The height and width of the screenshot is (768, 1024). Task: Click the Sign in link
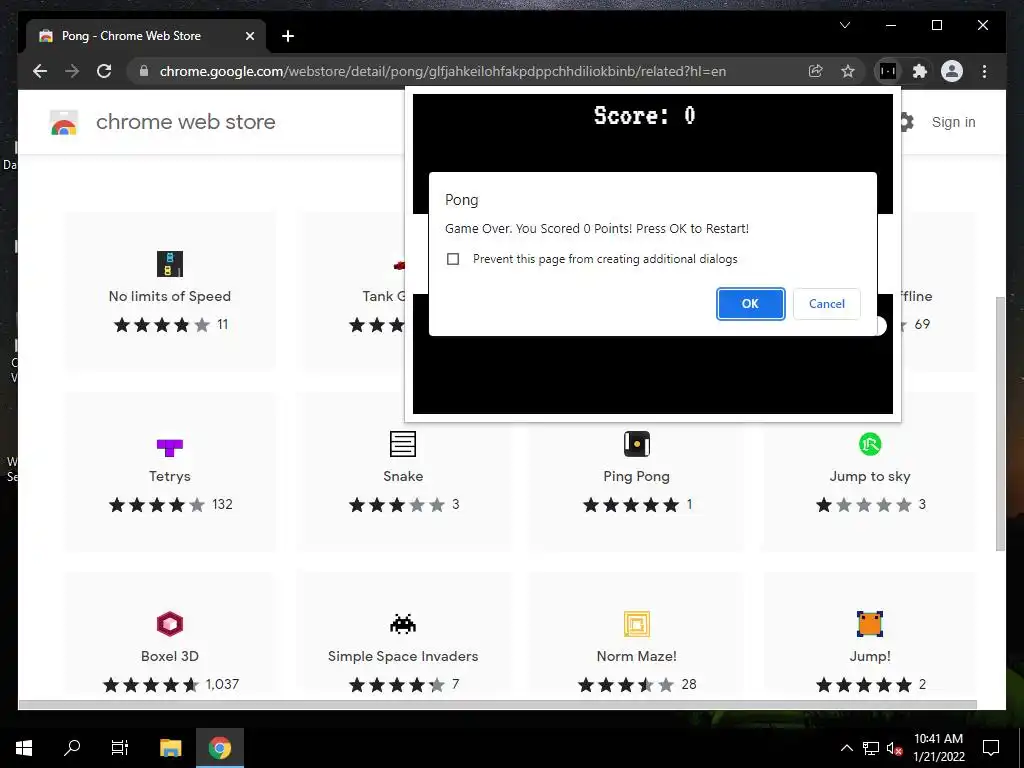click(x=953, y=122)
